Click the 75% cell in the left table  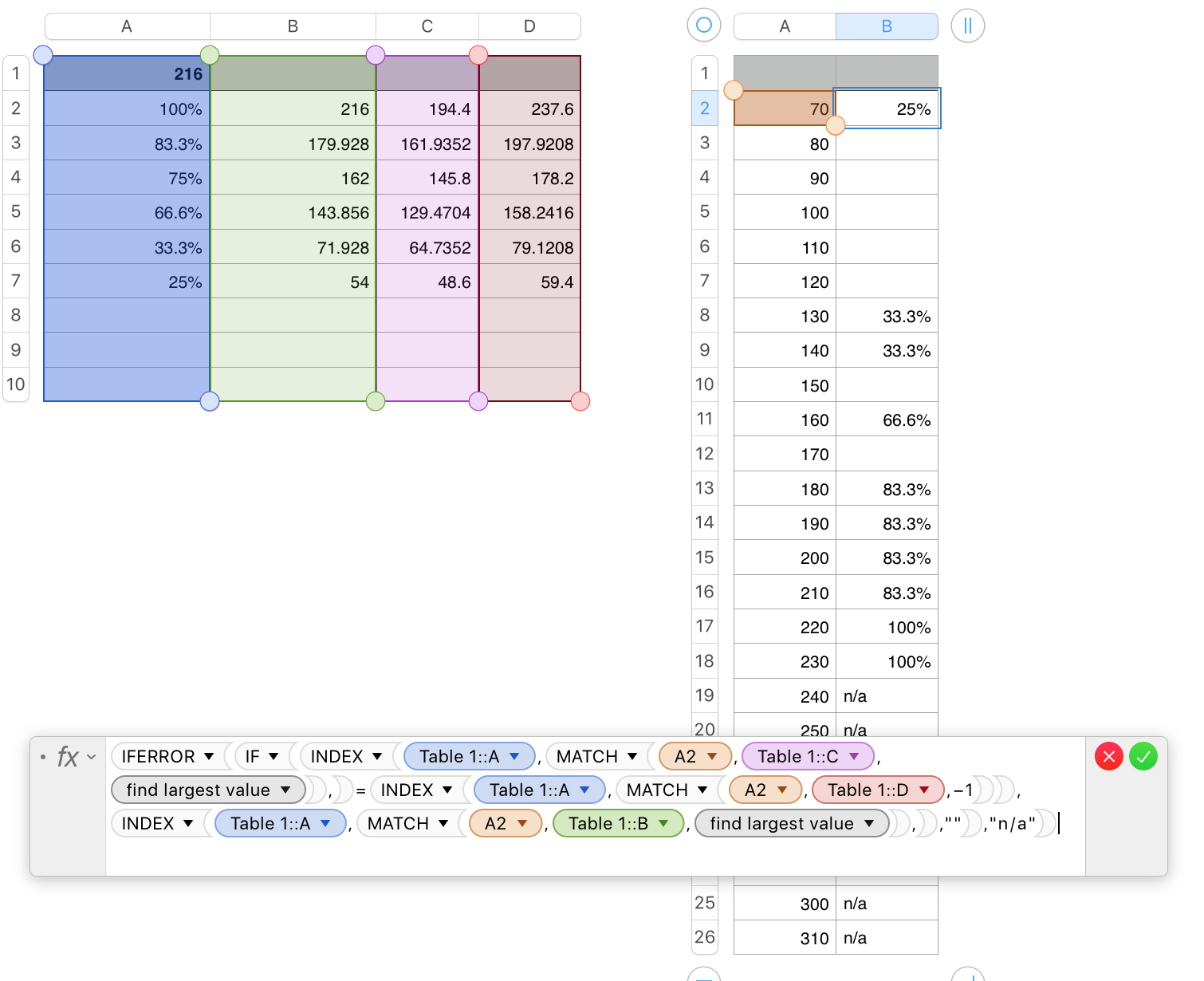coord(127,178)
